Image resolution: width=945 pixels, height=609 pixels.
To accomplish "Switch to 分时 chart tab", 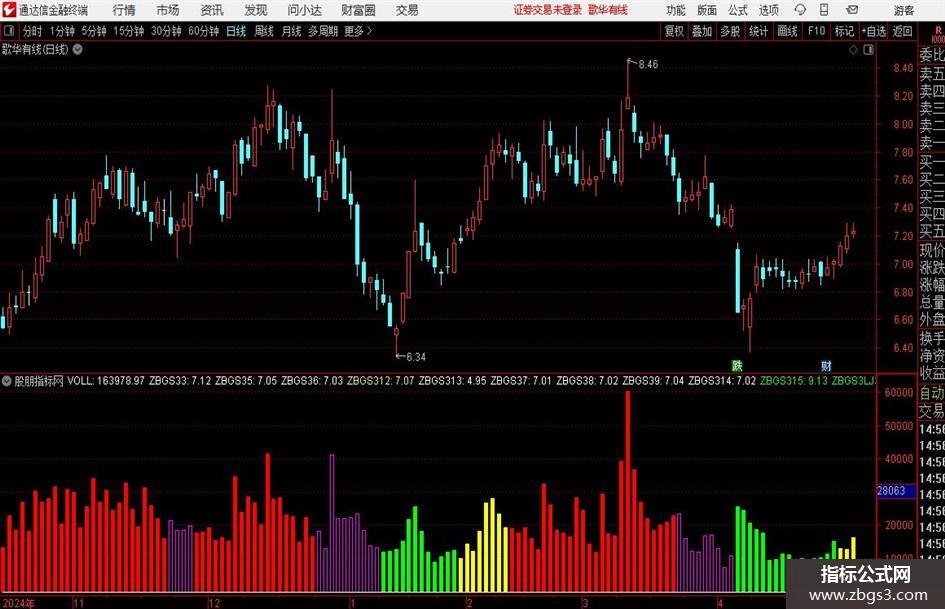I will (32, 31).
